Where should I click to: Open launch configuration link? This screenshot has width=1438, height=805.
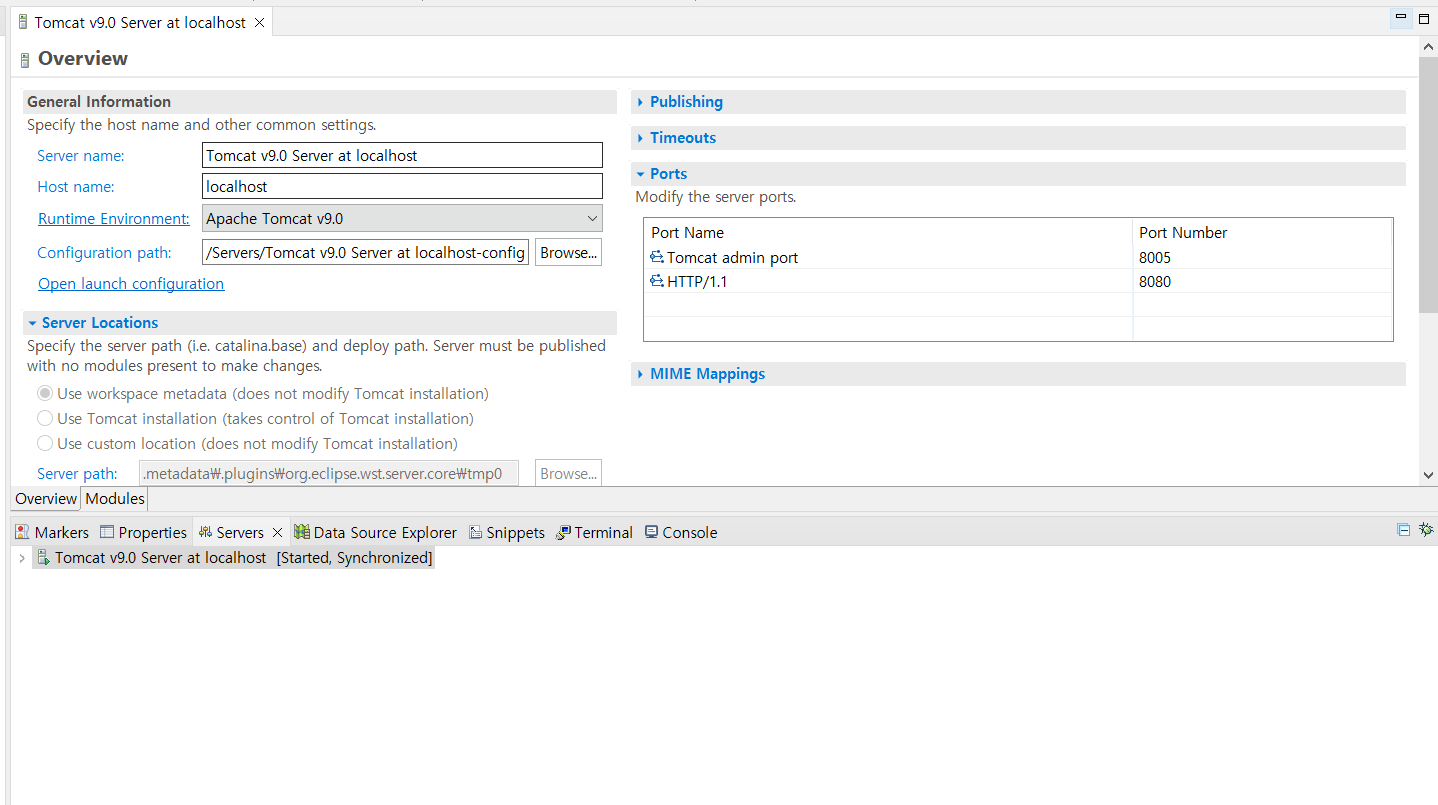pyautogui.click(x=131, y=283)
